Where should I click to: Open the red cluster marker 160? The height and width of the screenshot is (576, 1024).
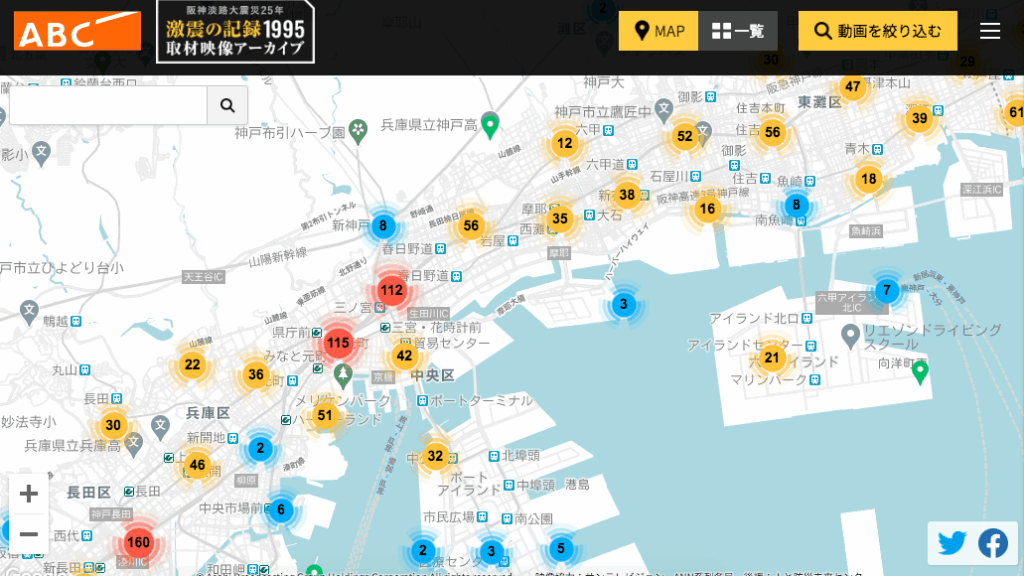pyautogui.click(x=139, y=544)
